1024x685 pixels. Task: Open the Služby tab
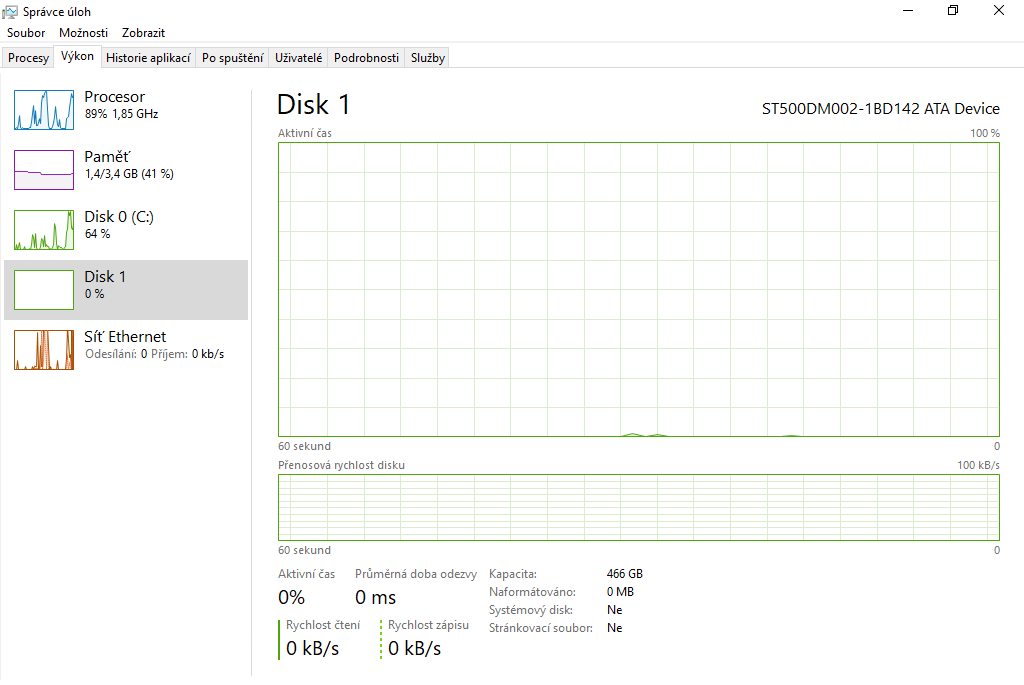tap(428, 58)
